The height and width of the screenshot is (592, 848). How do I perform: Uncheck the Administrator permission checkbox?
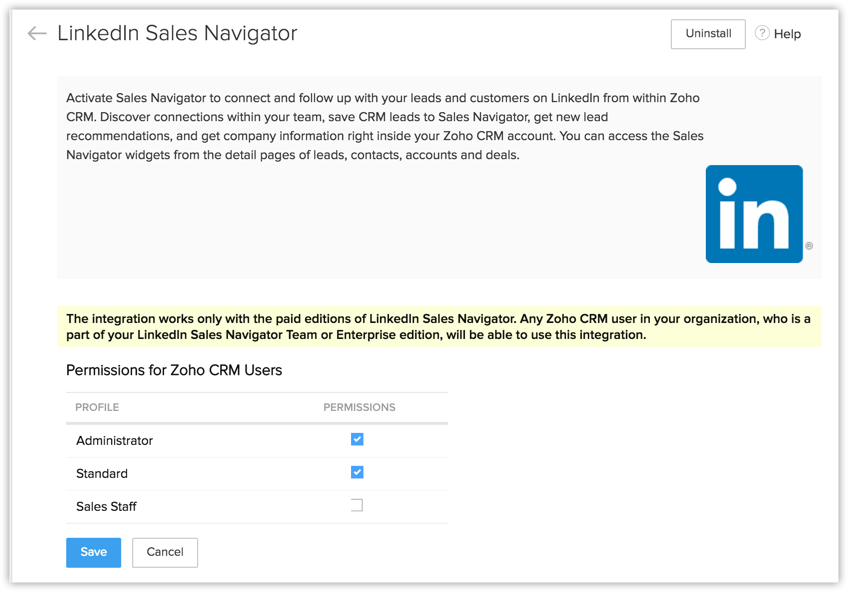pos(357,439)
